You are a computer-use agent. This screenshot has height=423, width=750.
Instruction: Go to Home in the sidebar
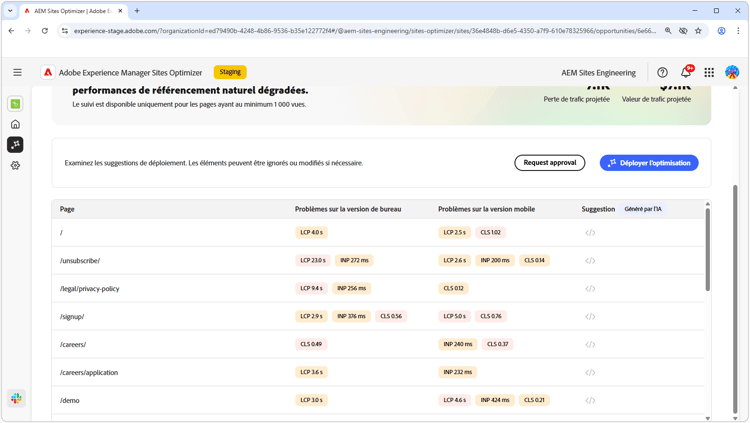(x=15, y=124)
